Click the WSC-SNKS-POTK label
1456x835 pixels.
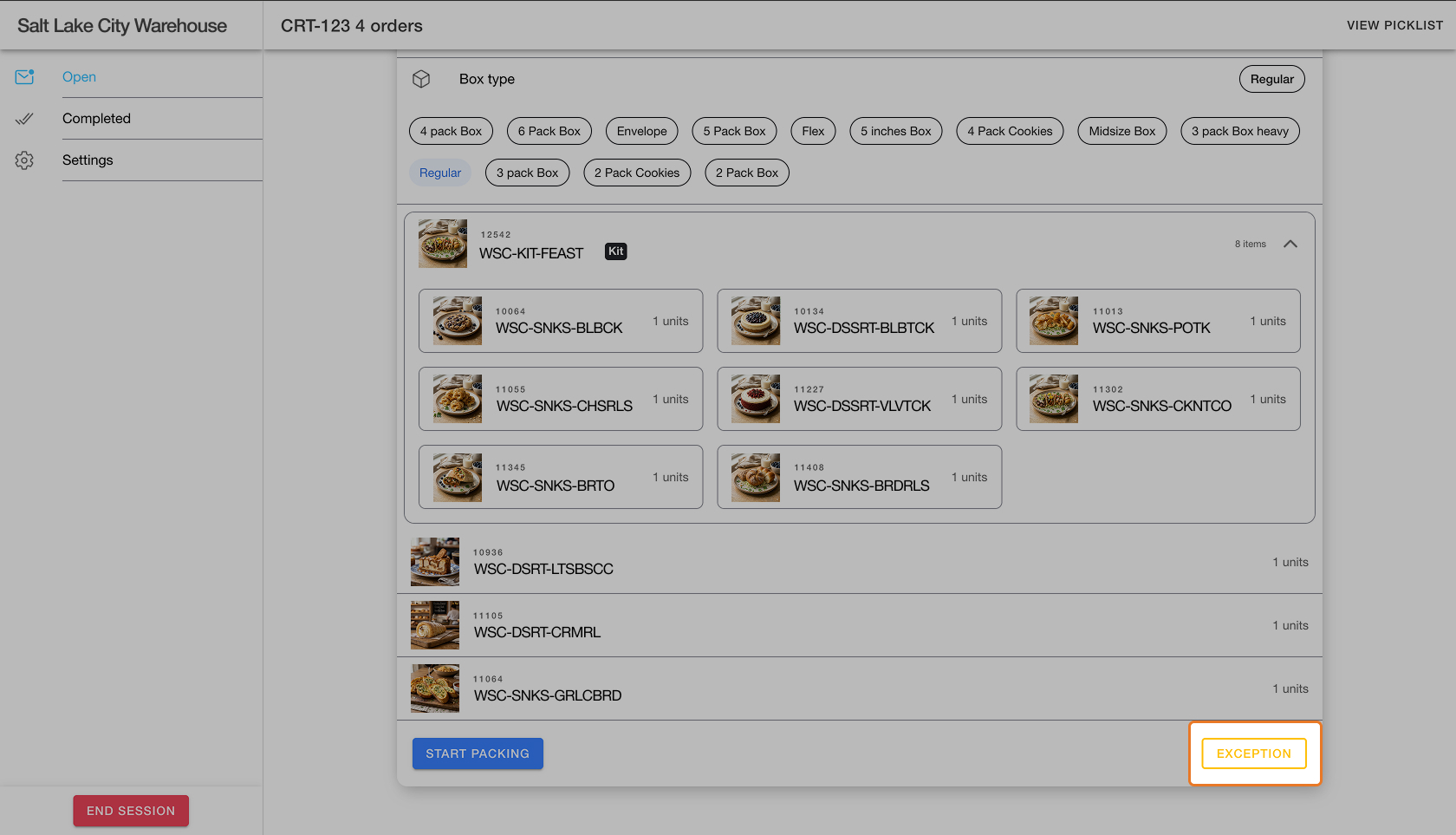pos(1152,328)
